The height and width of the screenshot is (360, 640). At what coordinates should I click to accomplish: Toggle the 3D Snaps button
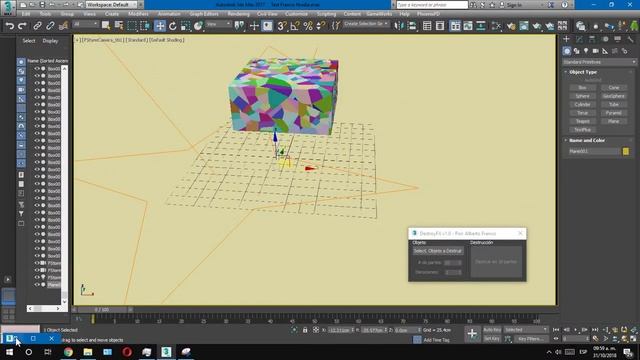click(x=282, y=26)
